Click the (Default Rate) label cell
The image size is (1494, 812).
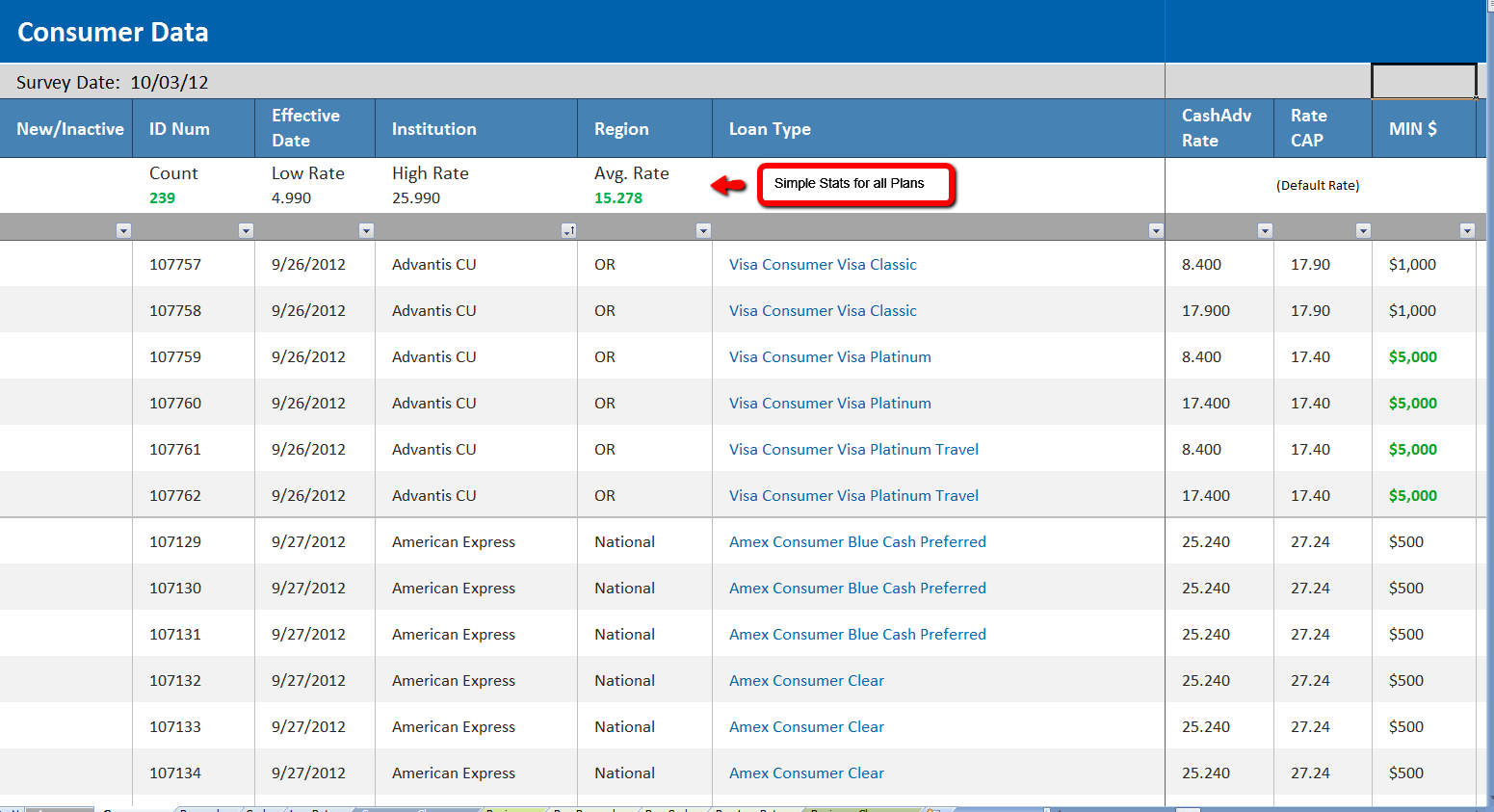pyautogui.click(x=1318, y=185)
